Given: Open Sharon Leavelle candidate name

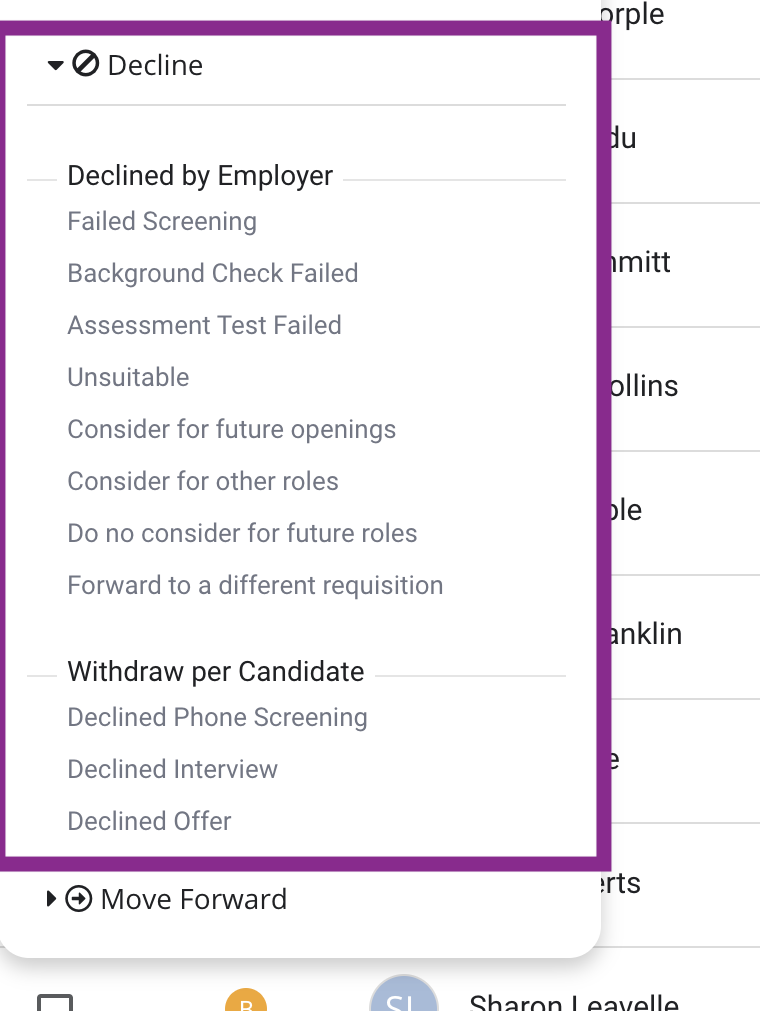Looking at the screenshot, I should (x=574, y=1001).
